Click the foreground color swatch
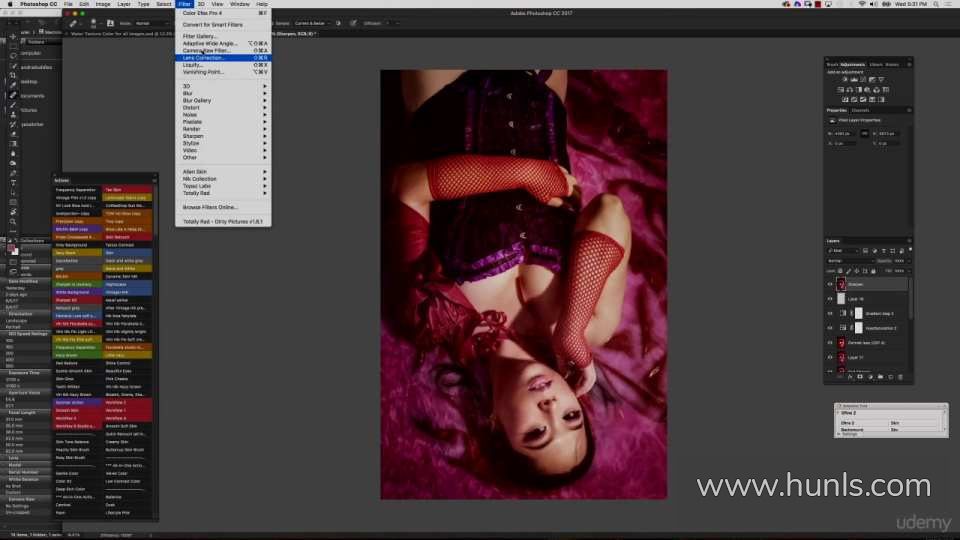 pyautogui.click(x=11, y=246)
